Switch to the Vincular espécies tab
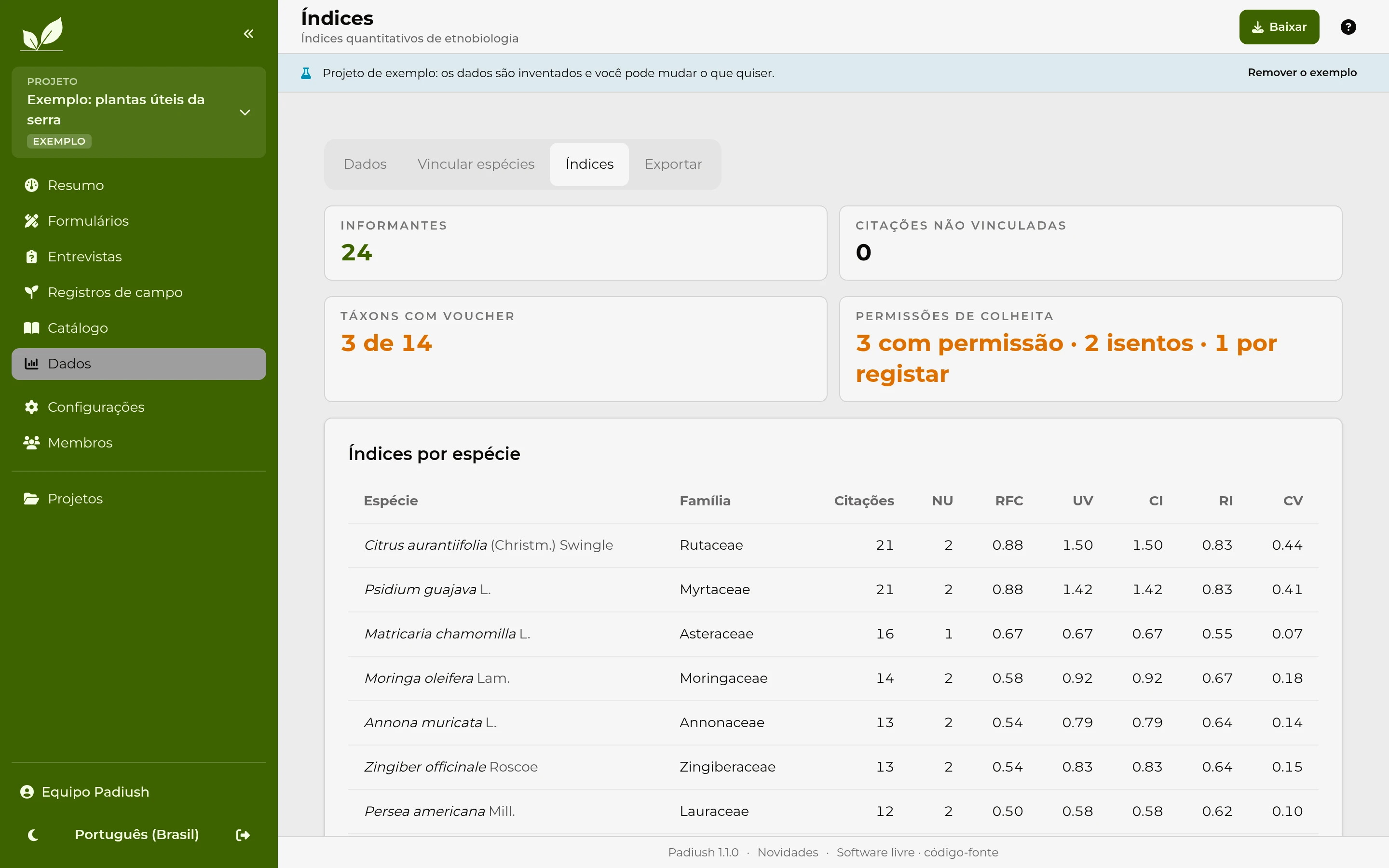 (x=476, y=164)
